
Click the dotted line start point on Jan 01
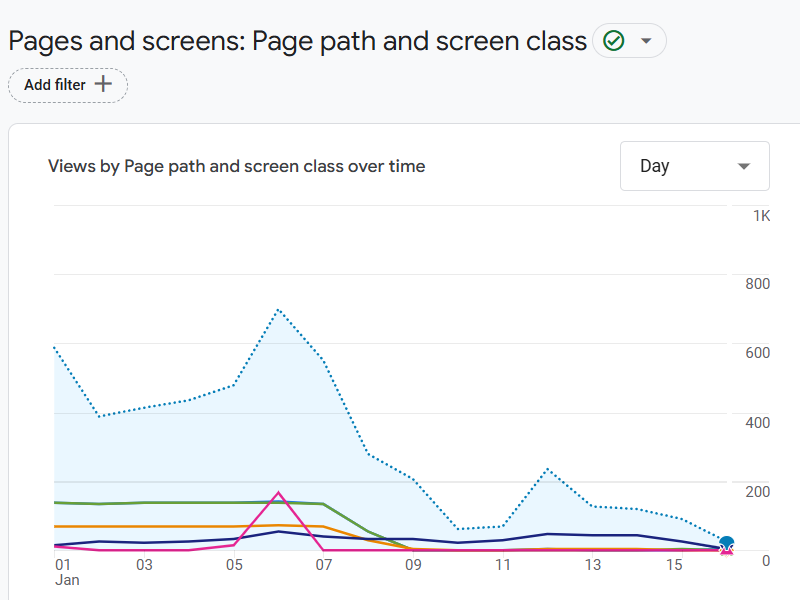54,348
